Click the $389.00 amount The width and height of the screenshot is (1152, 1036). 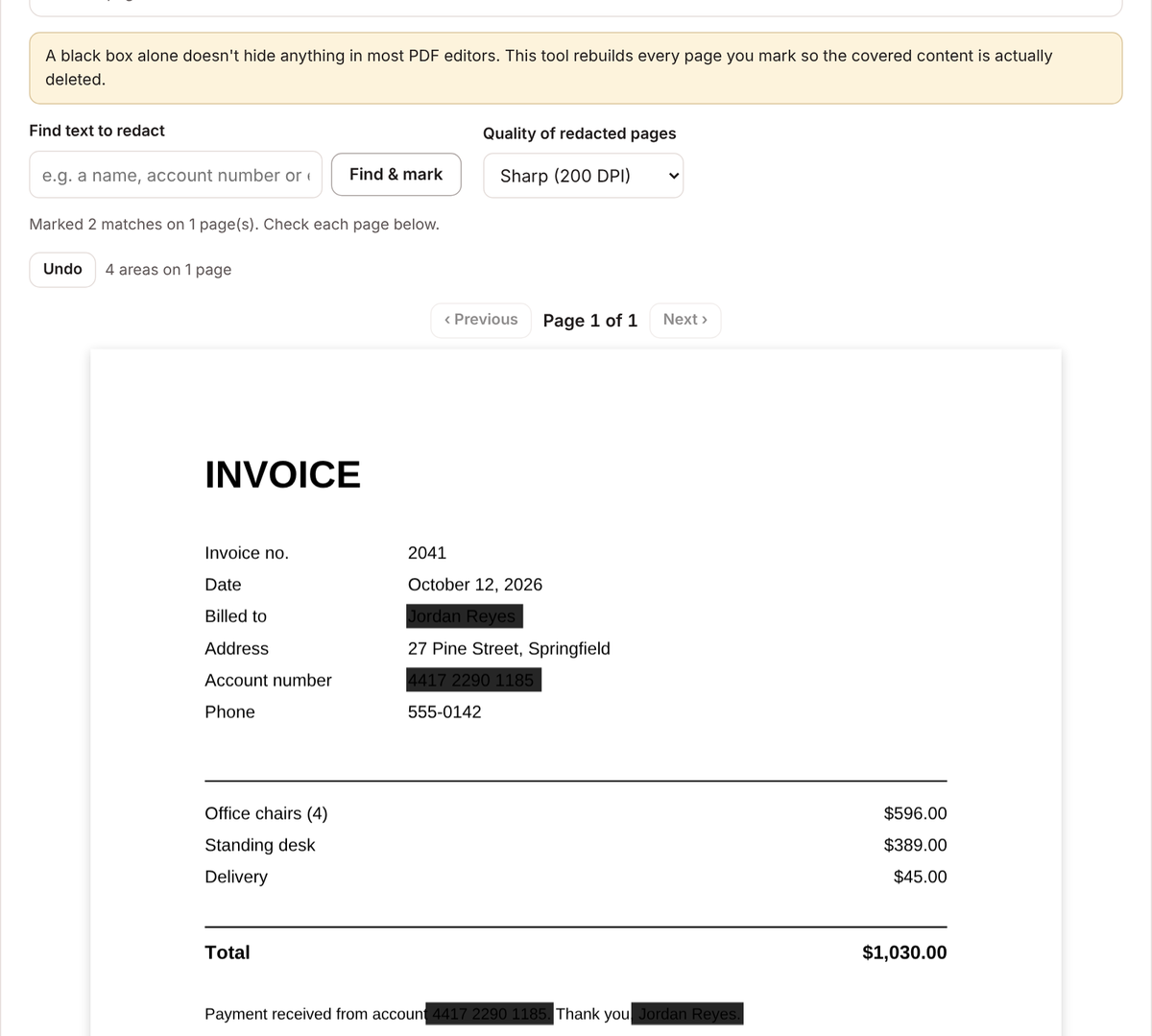915,846
